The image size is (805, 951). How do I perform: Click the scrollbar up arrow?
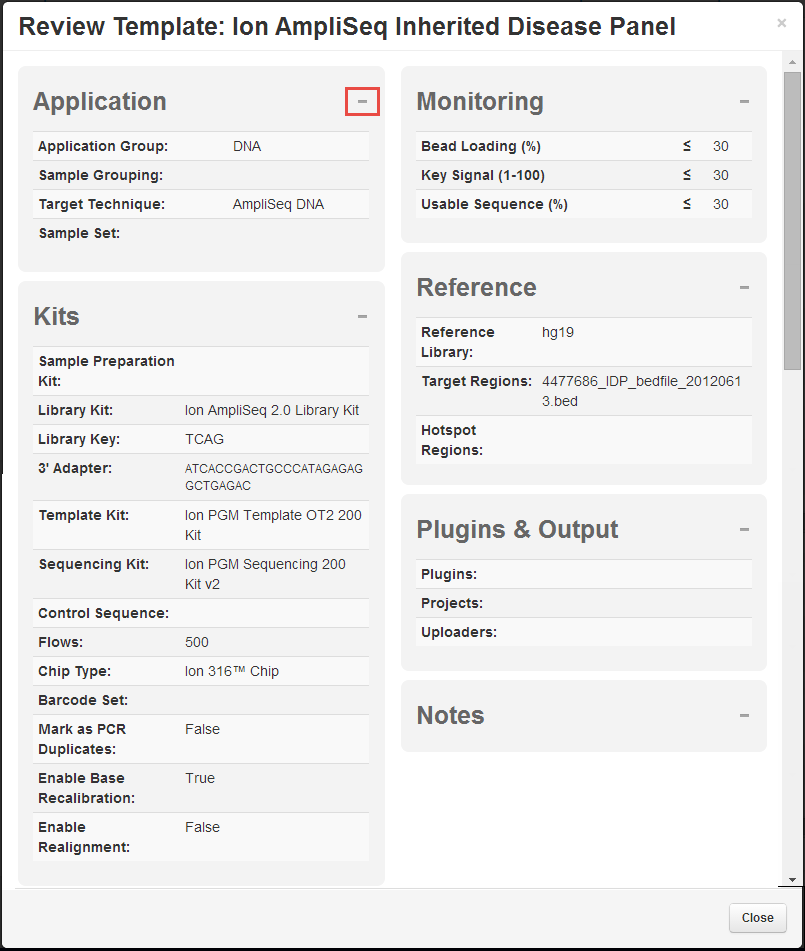(792, 62)
